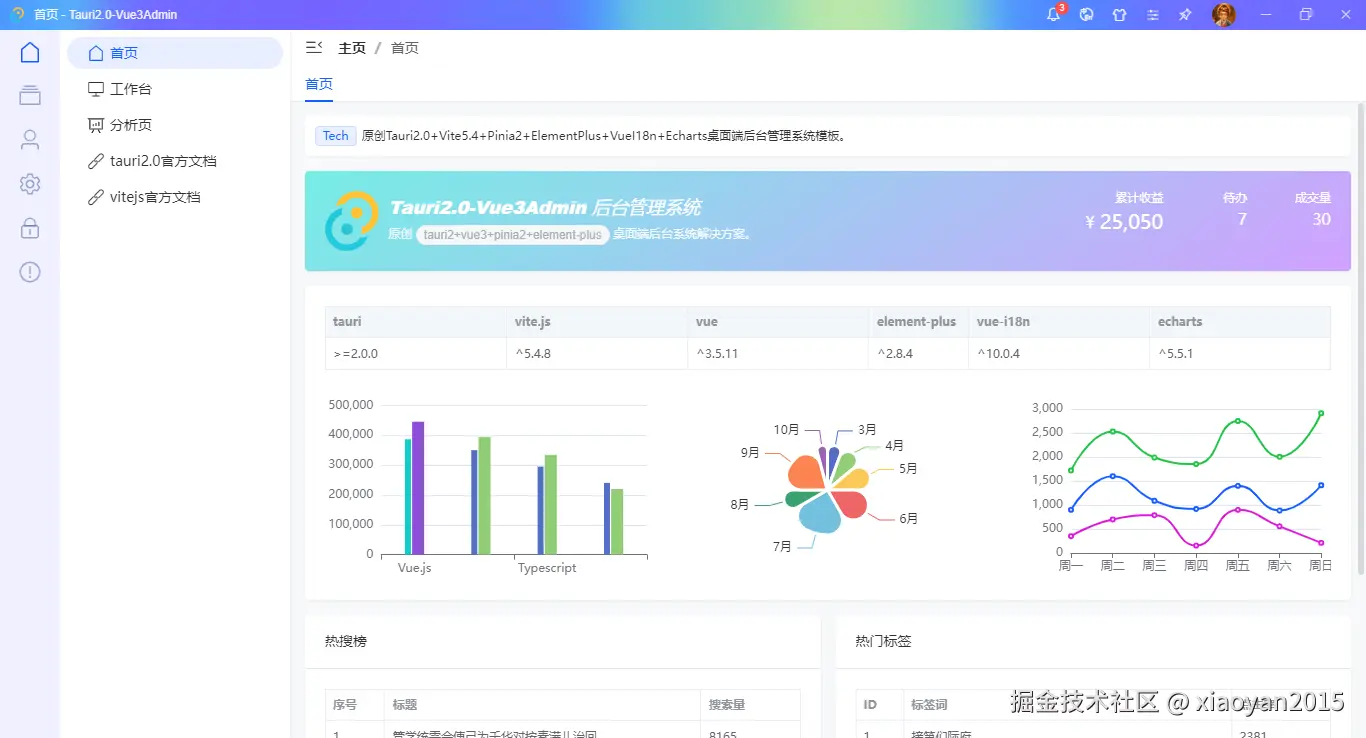
Task: Open notifications via the bell icon
Action: click(1052, 15)
